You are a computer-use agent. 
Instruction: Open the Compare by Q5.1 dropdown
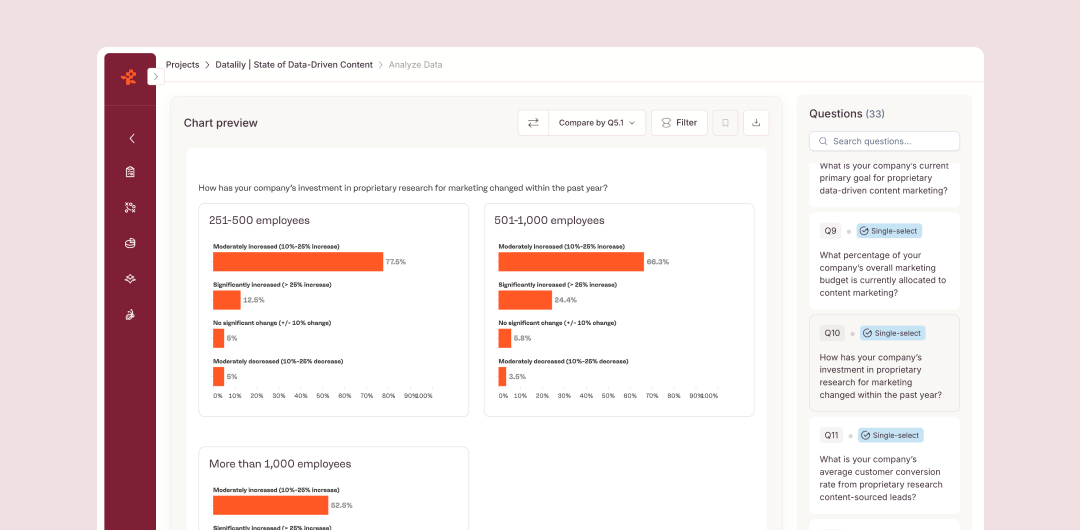pyautogui.click(x=597, y=123)
